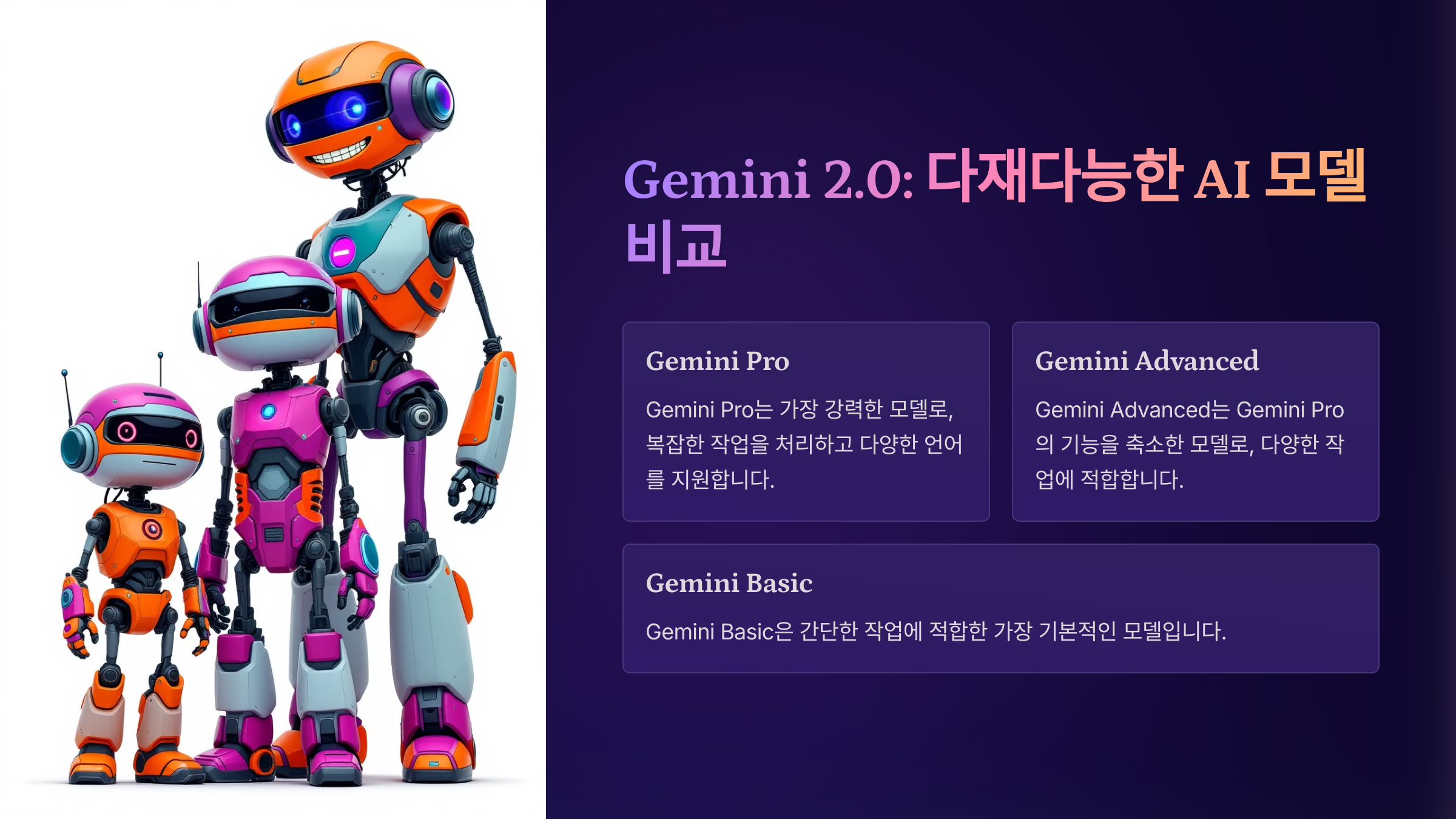Screen dimensions: 1456x819
Task: Select the Gemini Pro description paragraph
Action: coord(804,445)
